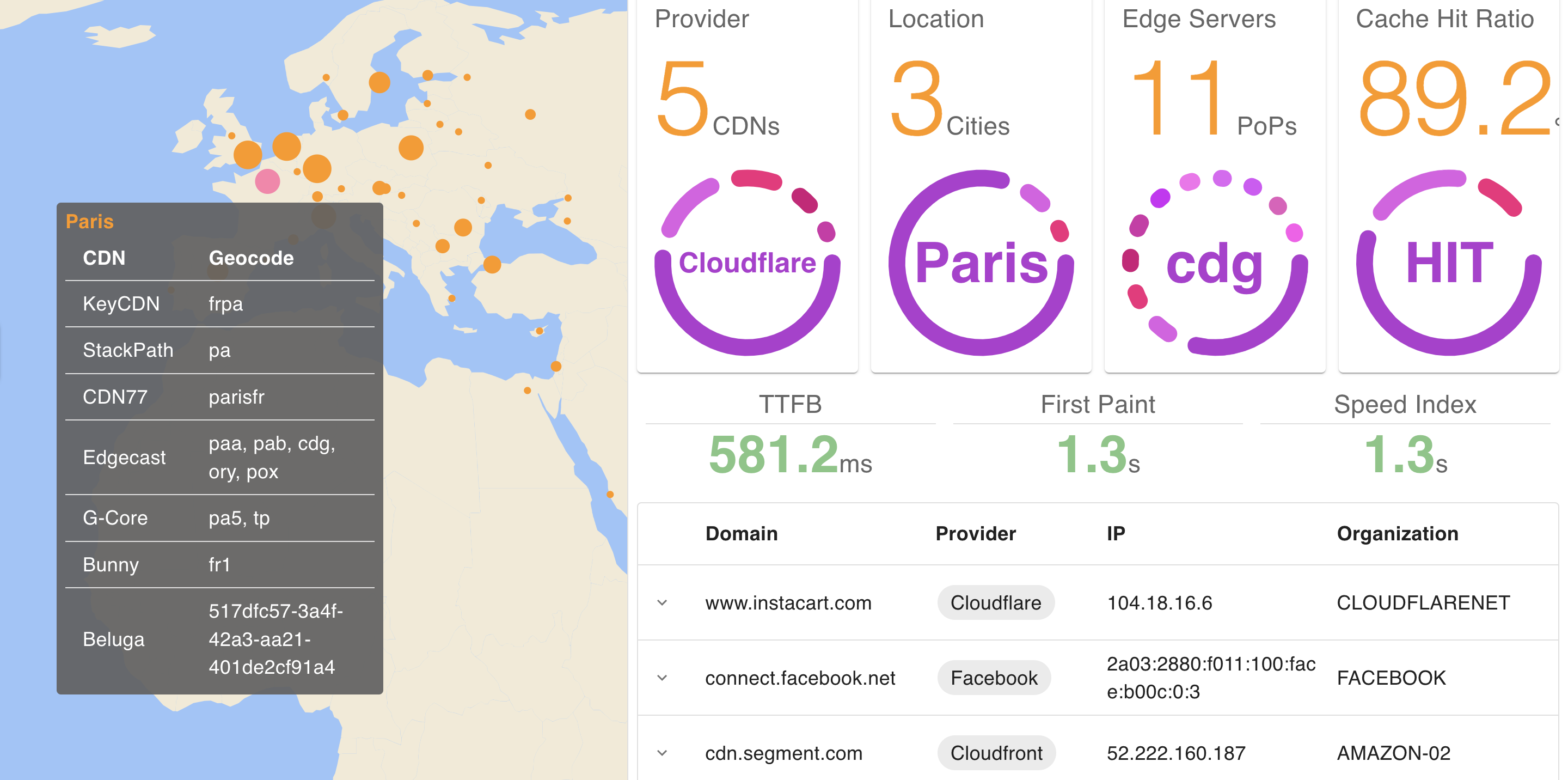Click the Cloudfront provider chip
This screenshot has width=1568, height=780.
click(996, 753)
